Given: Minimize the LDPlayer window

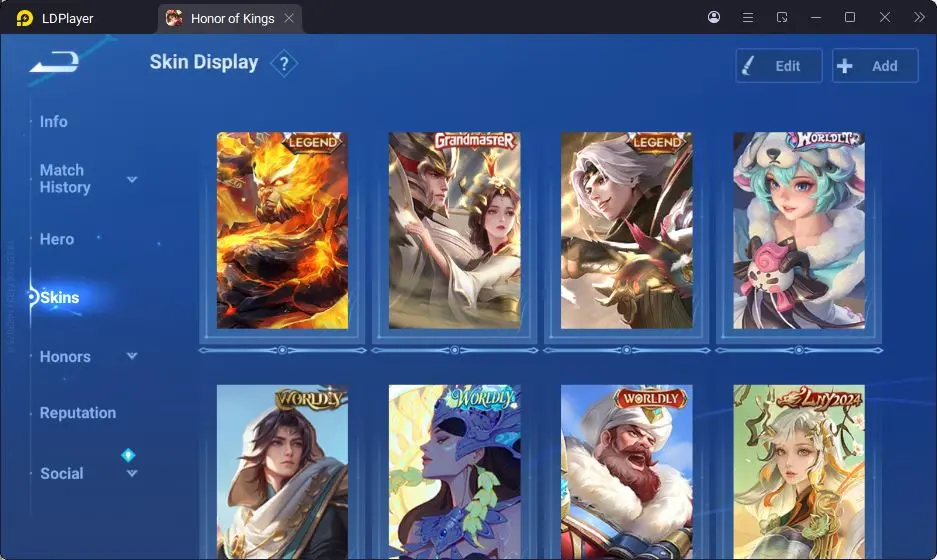Looking at the screenshot, I should point(816,17).
